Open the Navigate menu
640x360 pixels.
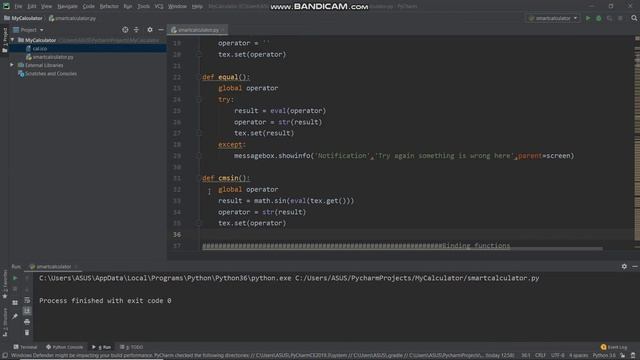point(67,6)
